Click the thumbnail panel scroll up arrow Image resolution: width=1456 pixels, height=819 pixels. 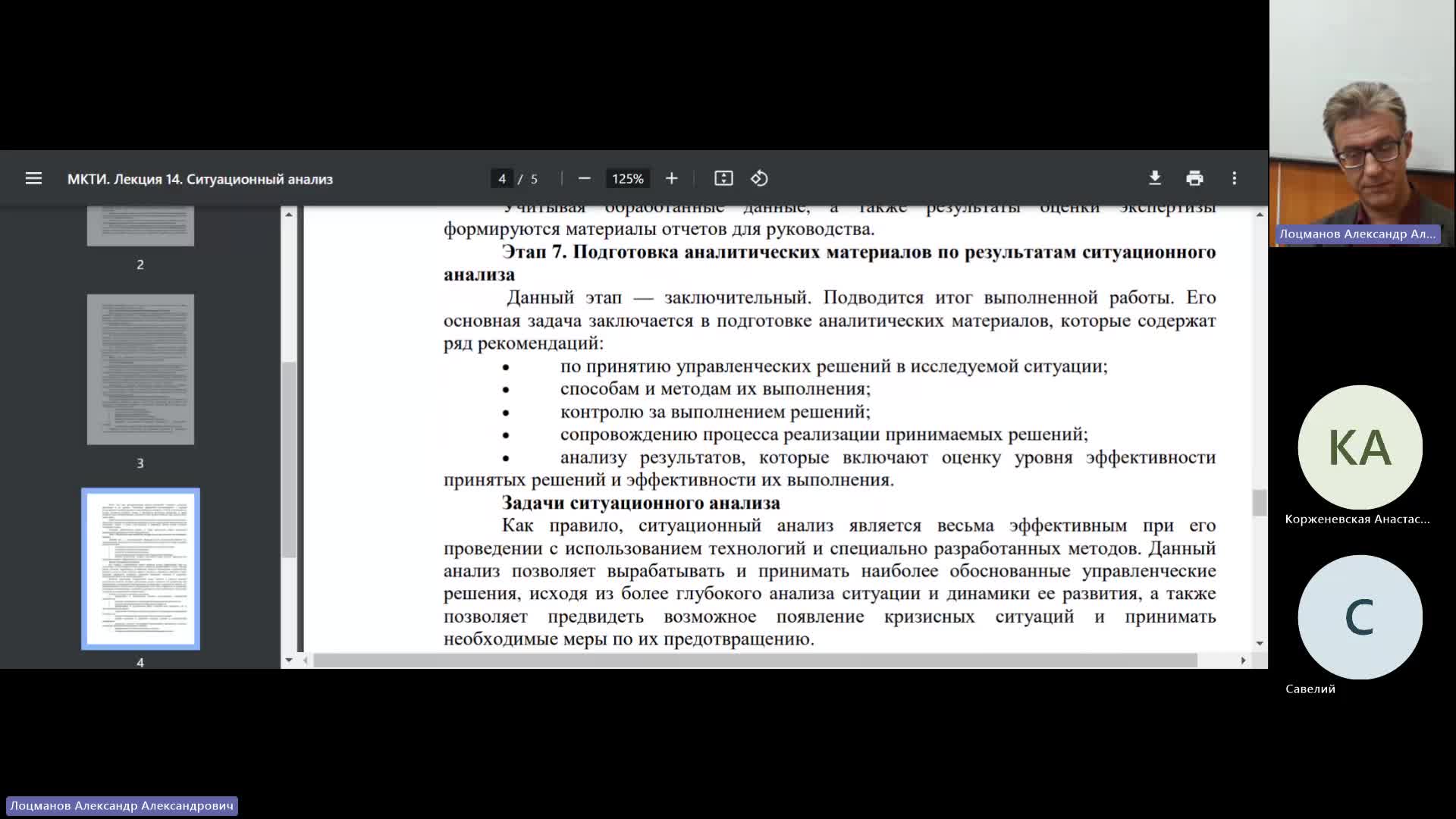(x=289, y=215)
